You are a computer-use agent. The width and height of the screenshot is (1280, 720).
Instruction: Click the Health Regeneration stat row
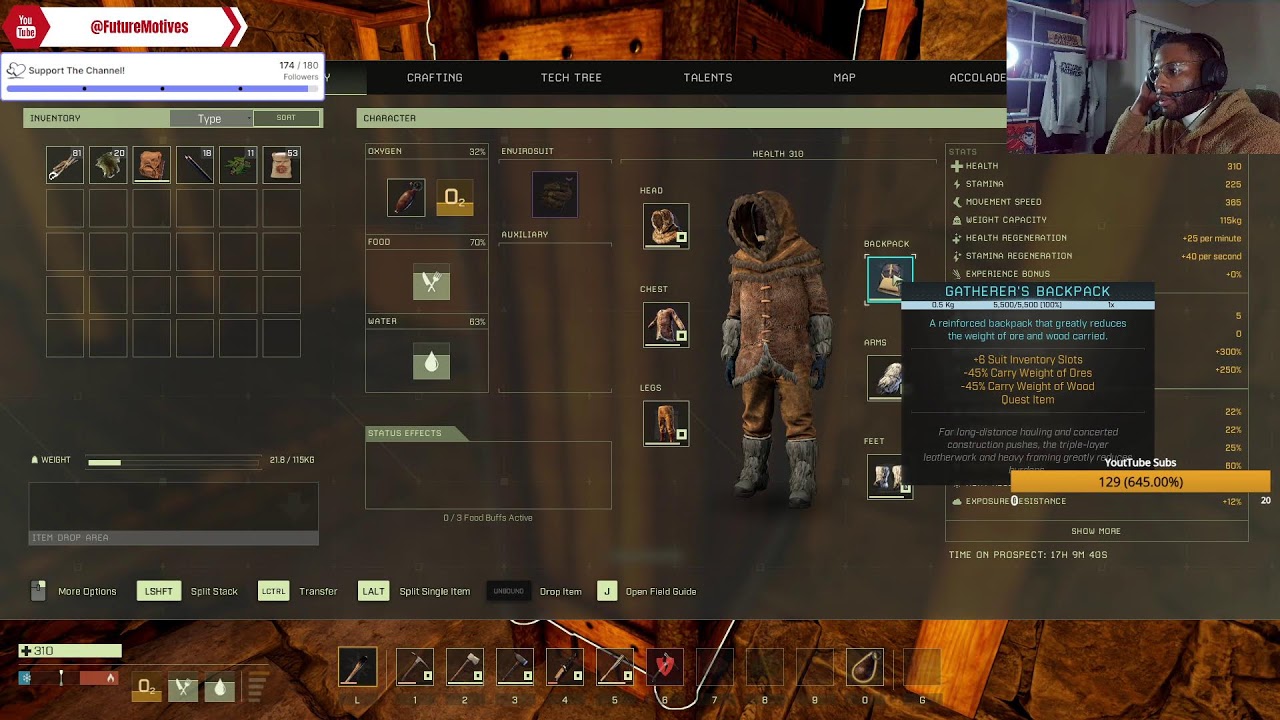tap(1097, 238)
